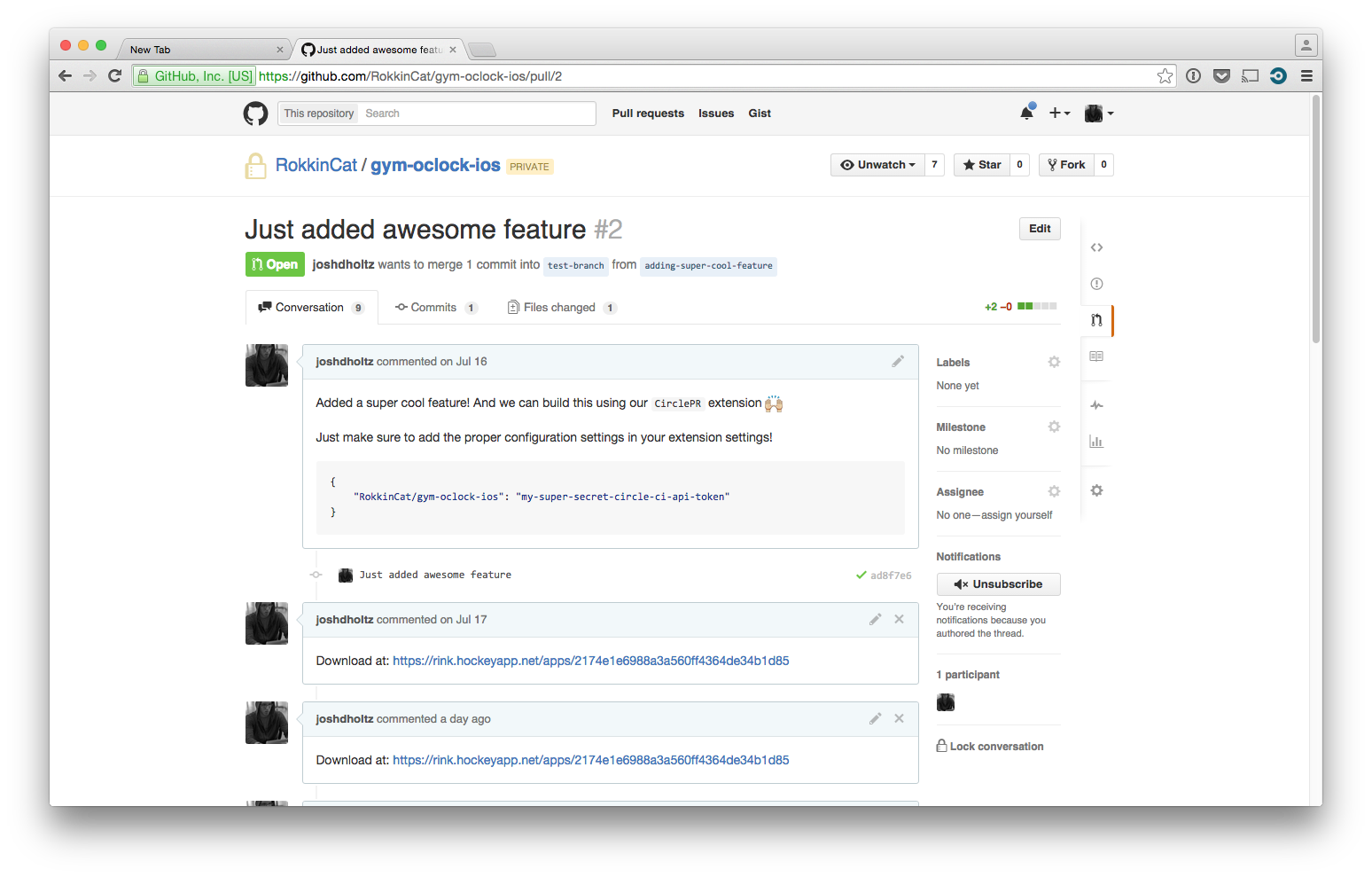The image size is (1372, 877).
Task: Click the Edit title button
Action: [1040, 229]
